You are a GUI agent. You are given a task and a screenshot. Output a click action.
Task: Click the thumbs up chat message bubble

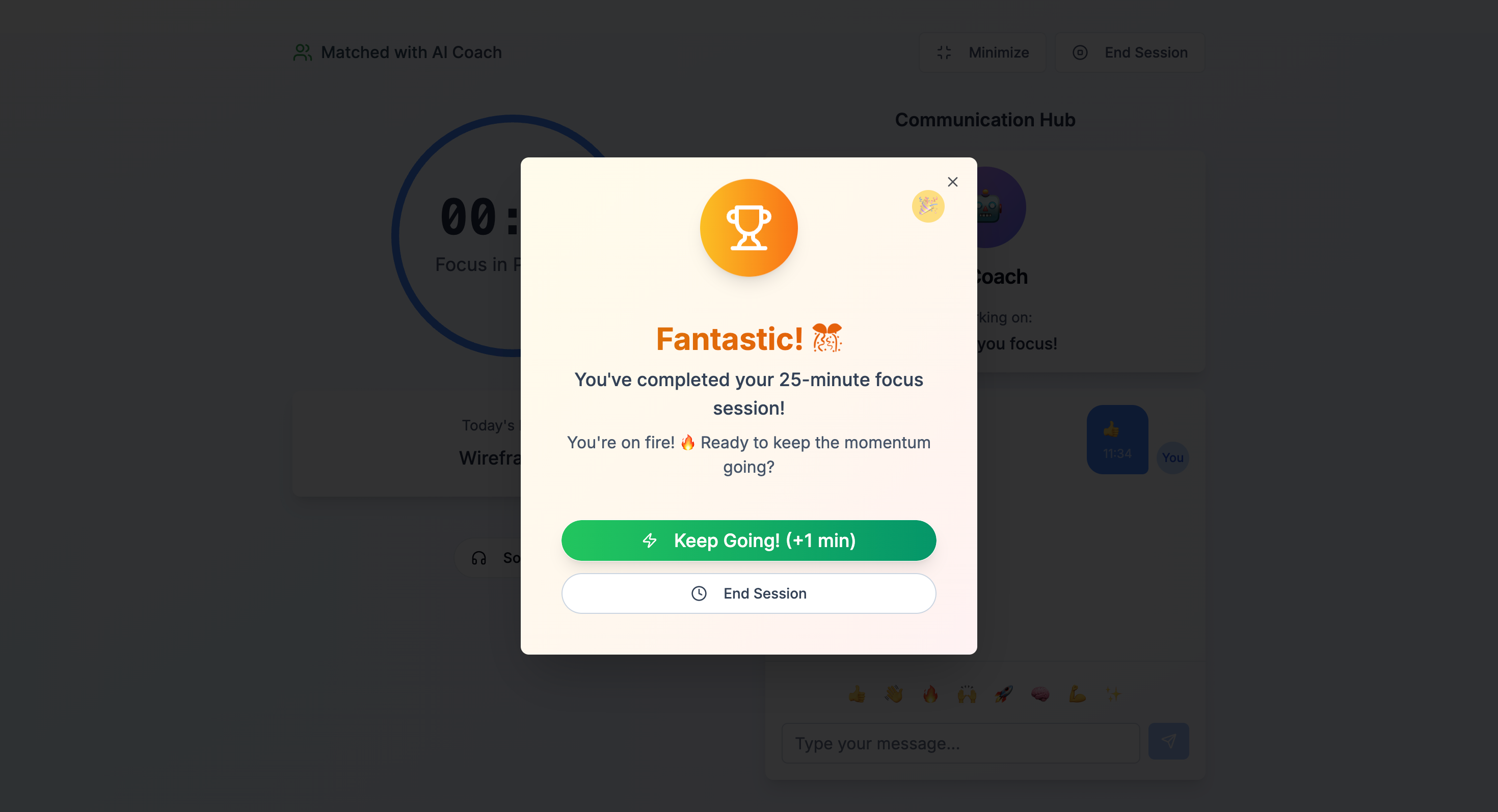1117,440
